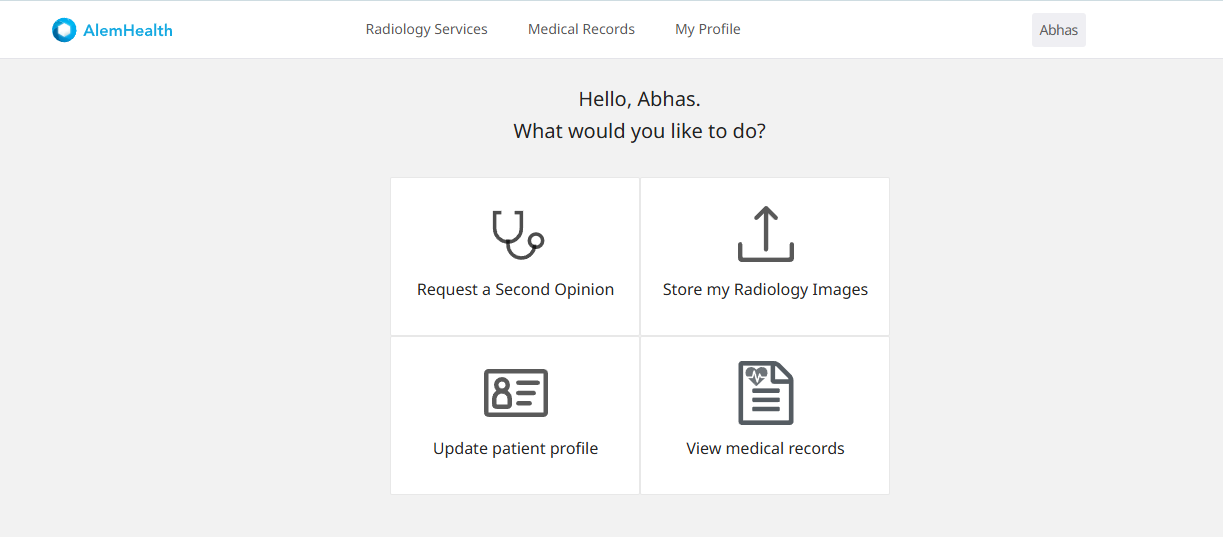Click the stethoscope icon

coord(518,235)
